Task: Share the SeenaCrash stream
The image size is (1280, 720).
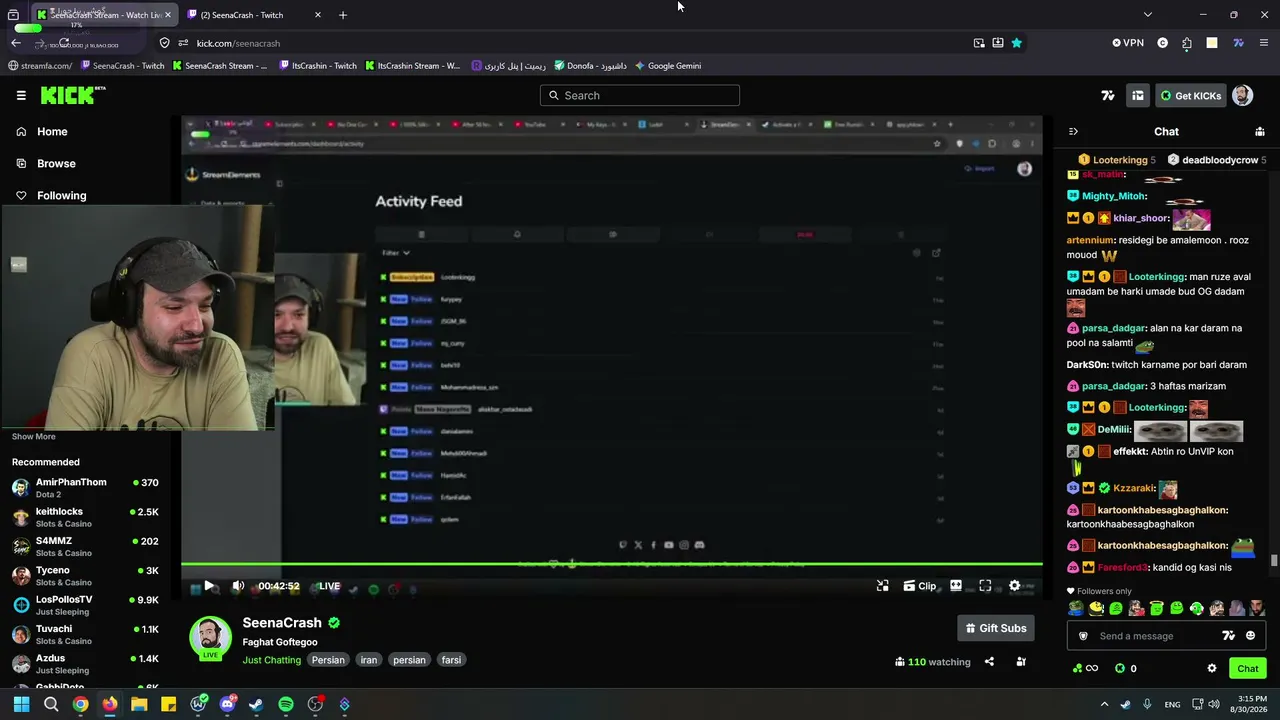Action: 989,661
